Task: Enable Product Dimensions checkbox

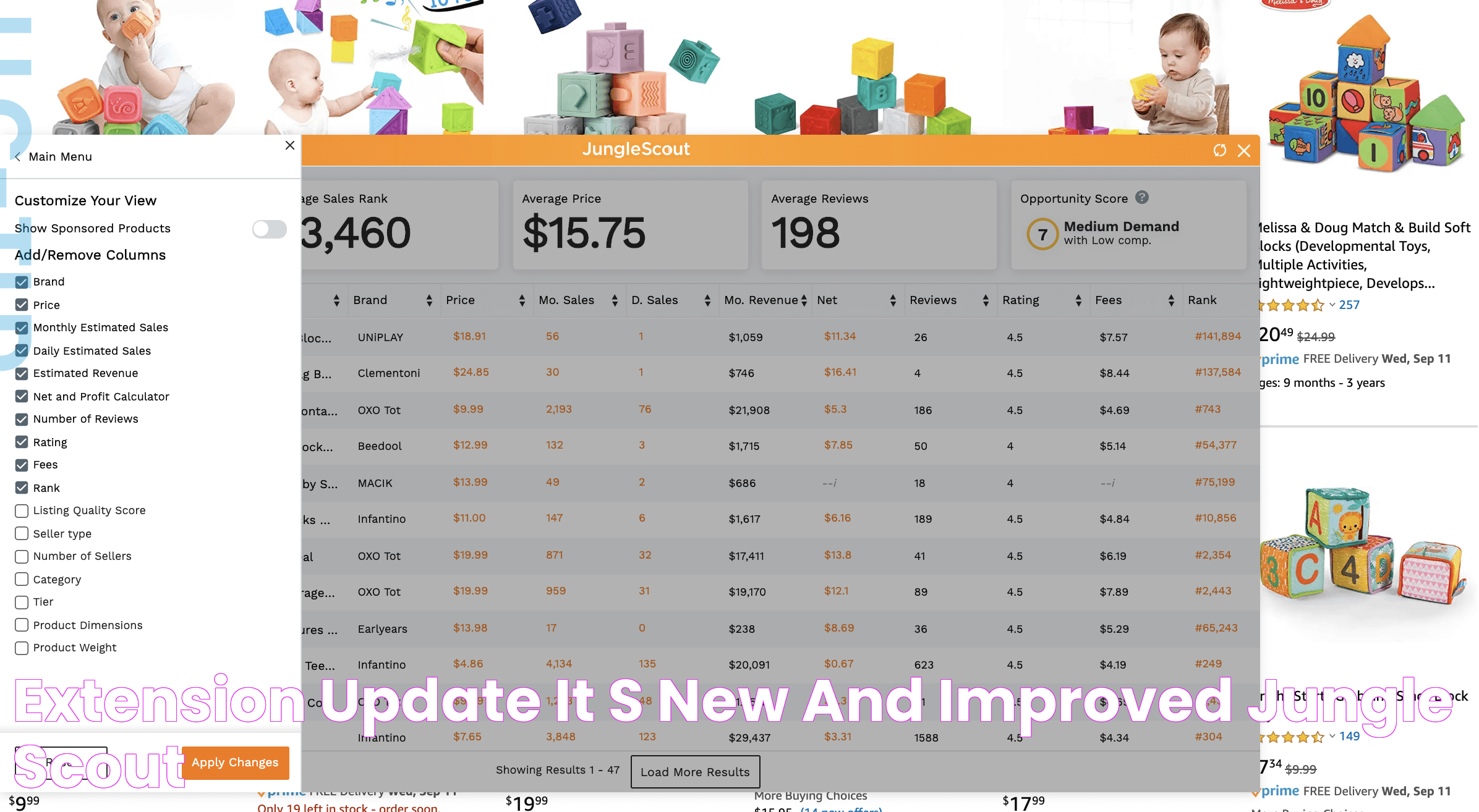Action: tap(21, 625)
